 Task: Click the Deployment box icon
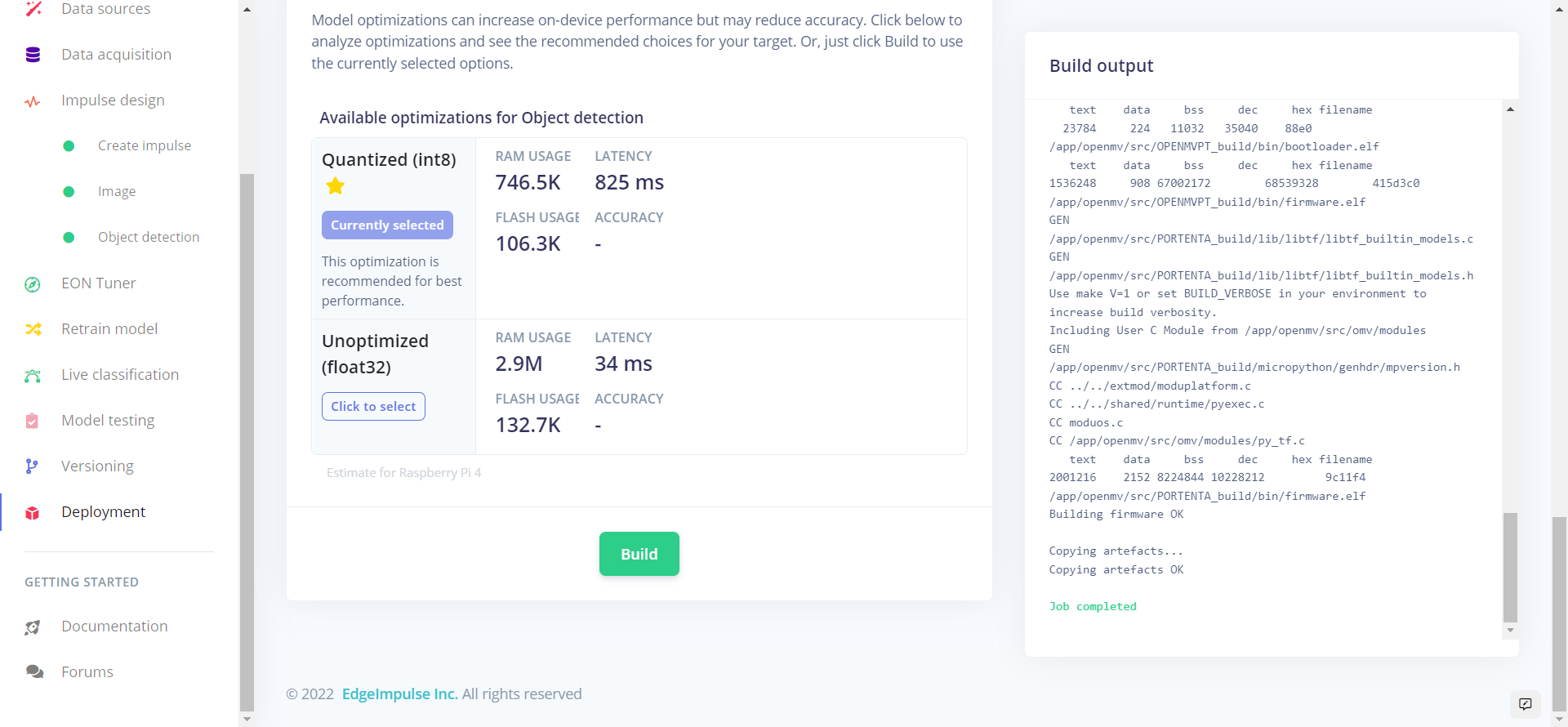(33, 513)
